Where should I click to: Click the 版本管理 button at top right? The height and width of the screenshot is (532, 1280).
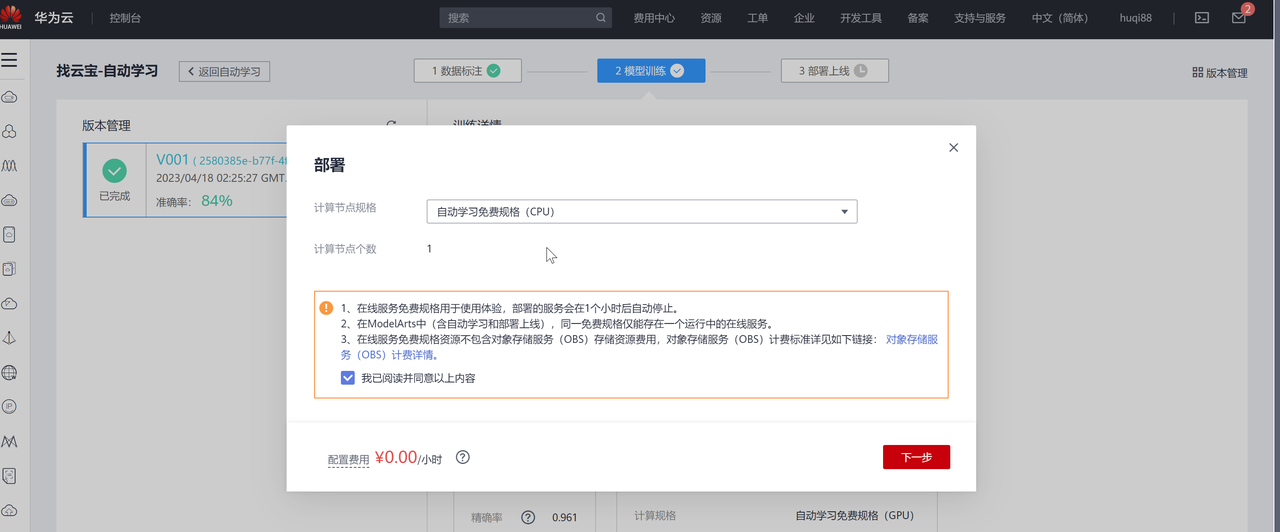(x=1220, y=72)
